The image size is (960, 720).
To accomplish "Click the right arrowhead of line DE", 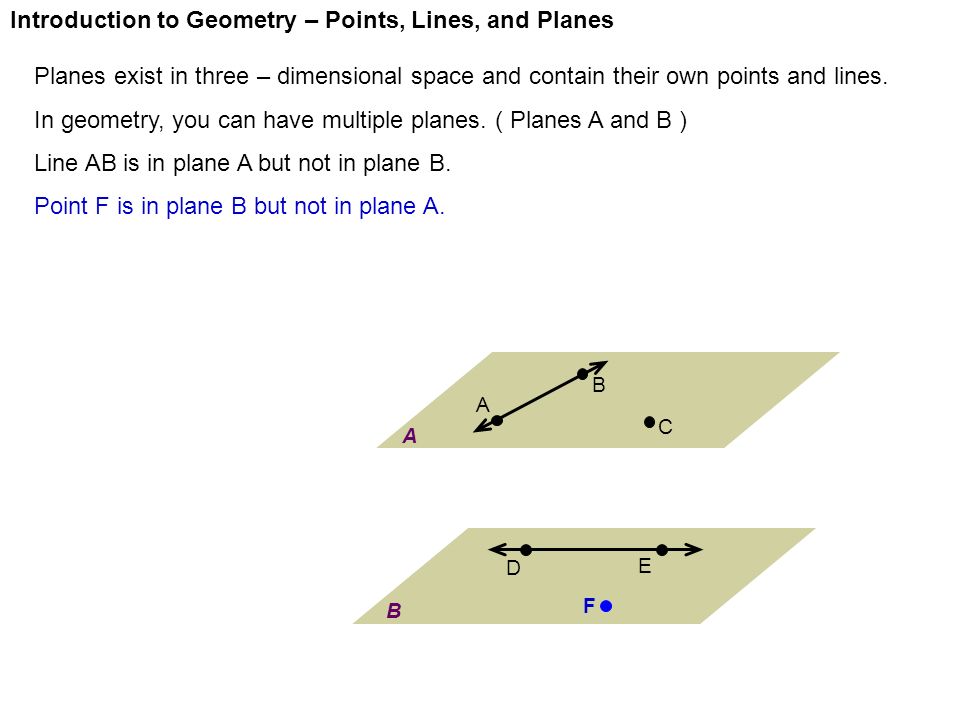I will (x=693, y=550).
